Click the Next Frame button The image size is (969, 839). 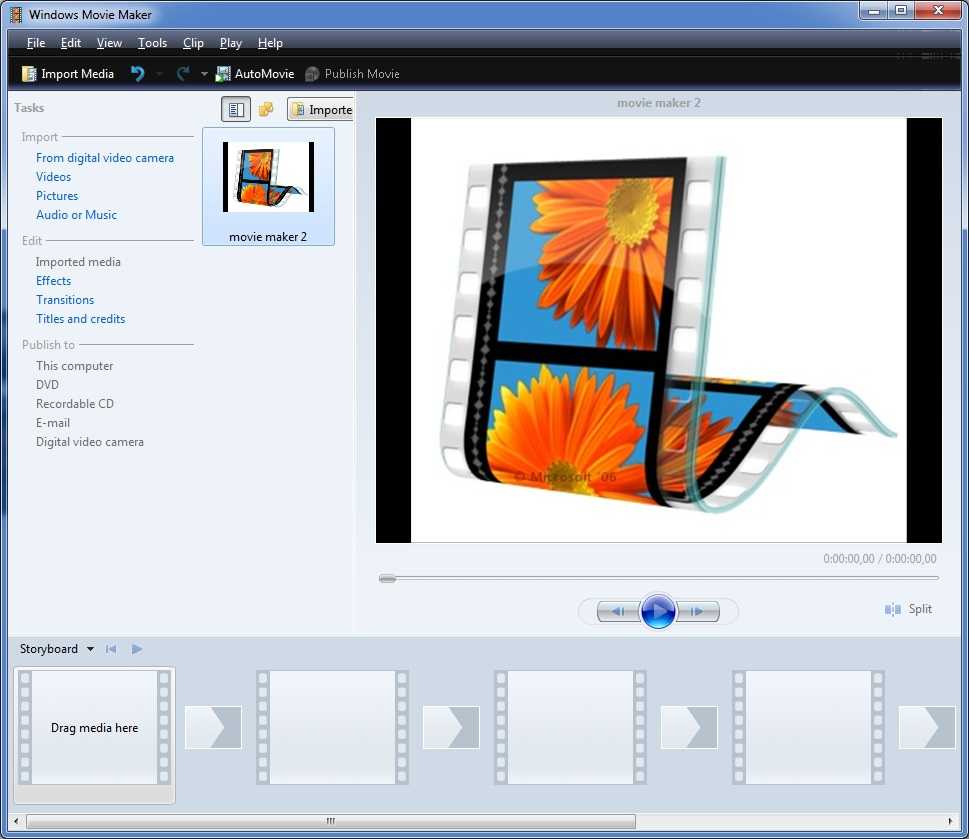coord(698,612)
